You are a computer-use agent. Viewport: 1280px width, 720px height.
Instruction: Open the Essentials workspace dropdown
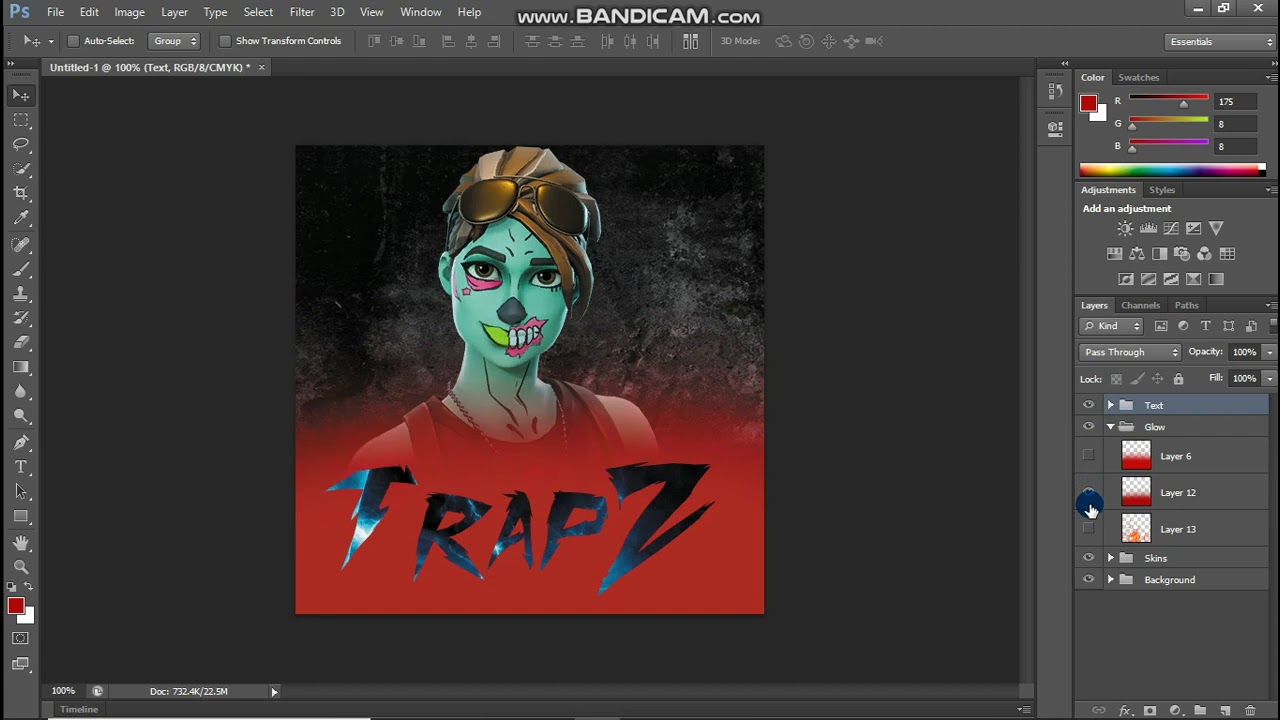coord(1221,42)
